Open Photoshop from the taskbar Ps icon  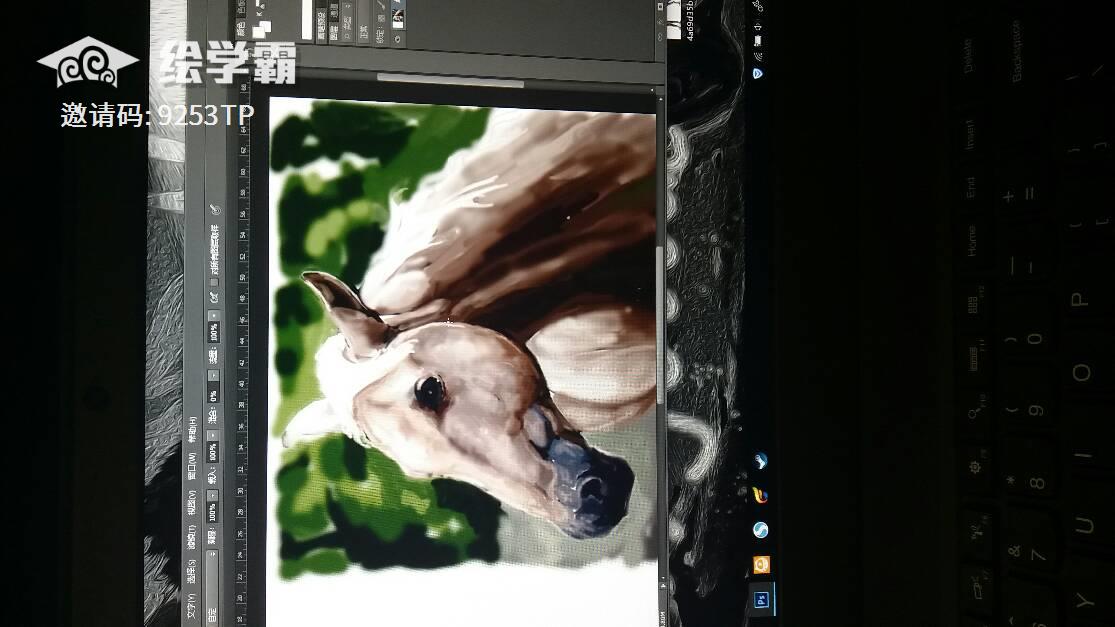tap(762, 599)
